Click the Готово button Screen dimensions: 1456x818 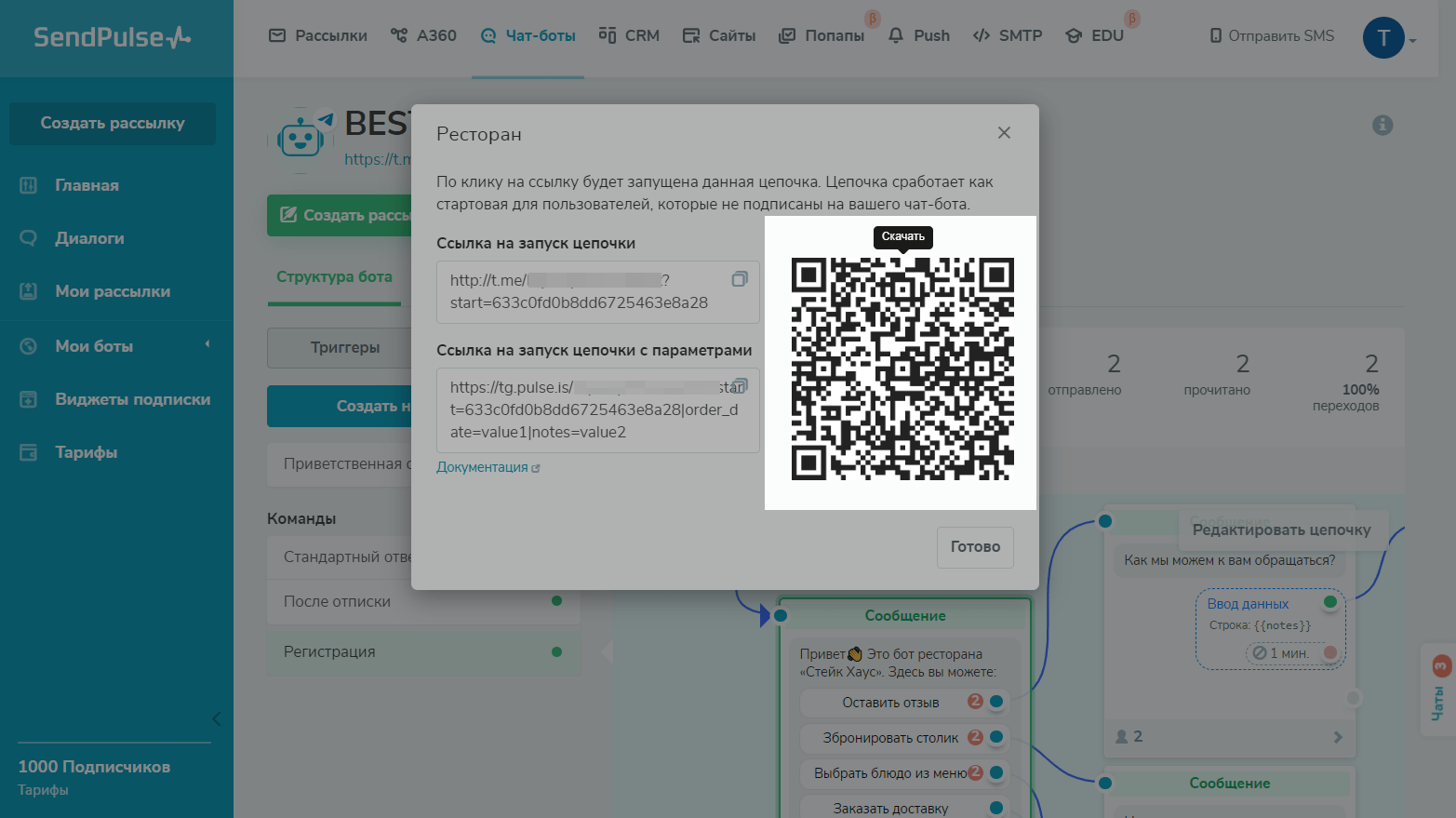974,547
